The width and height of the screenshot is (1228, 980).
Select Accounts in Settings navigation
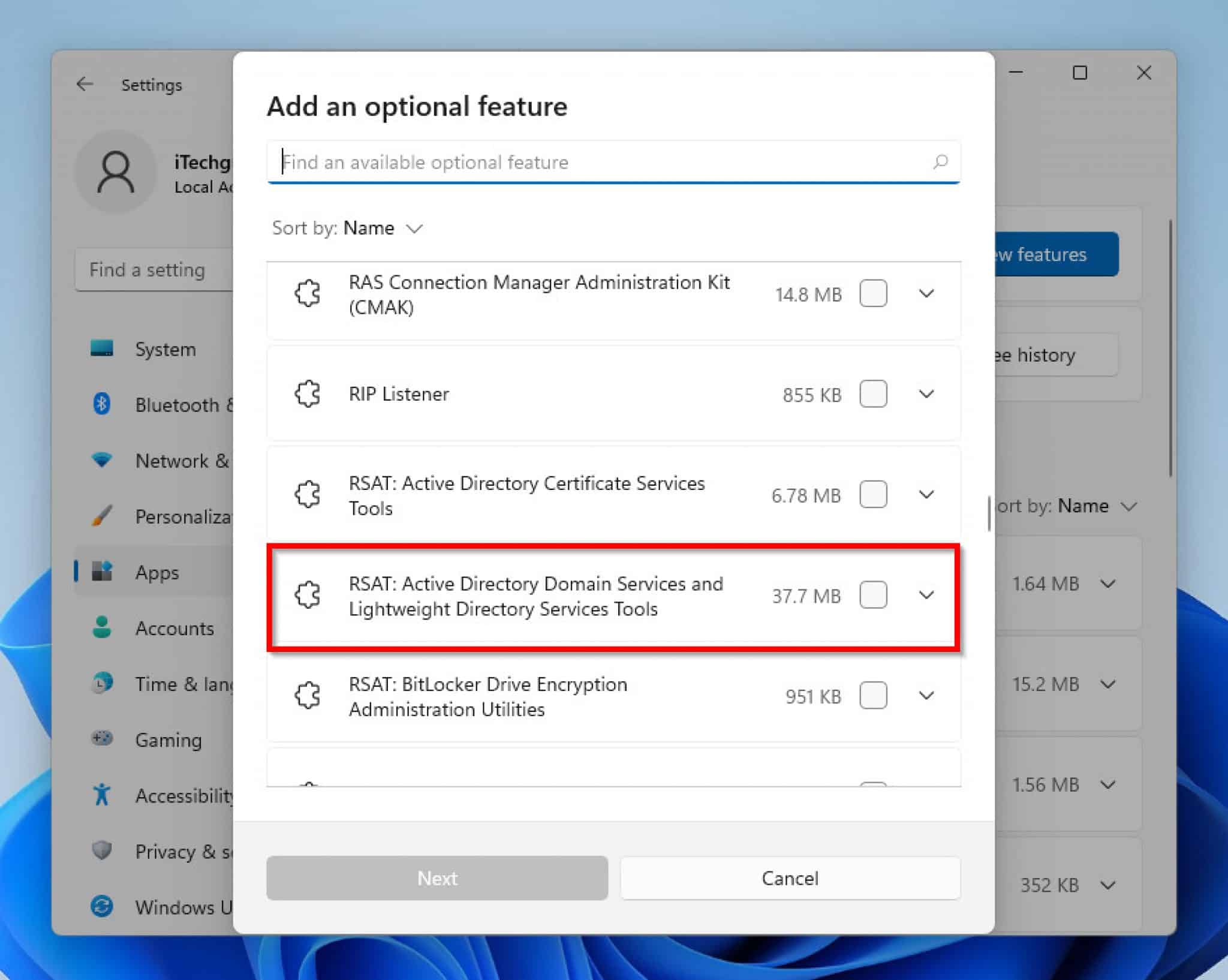click(174, 628)
